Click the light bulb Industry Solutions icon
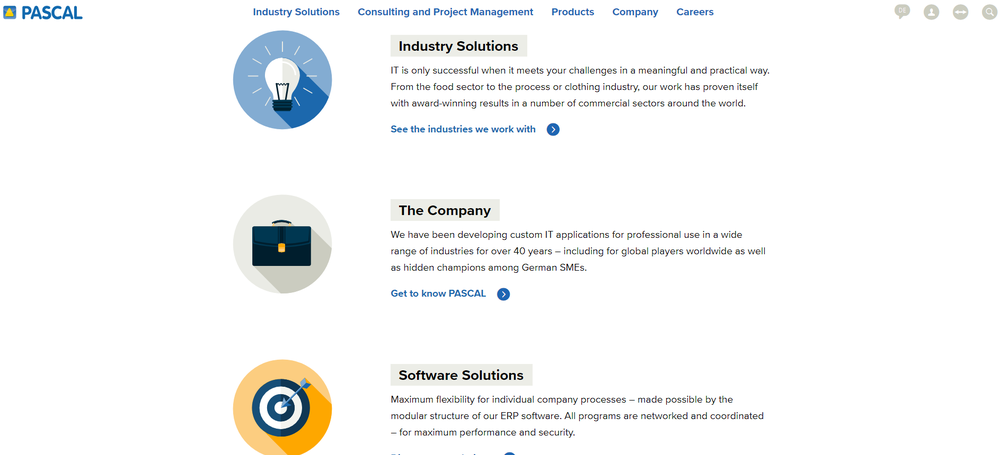1000x455 pixels. tap(283, 80)
